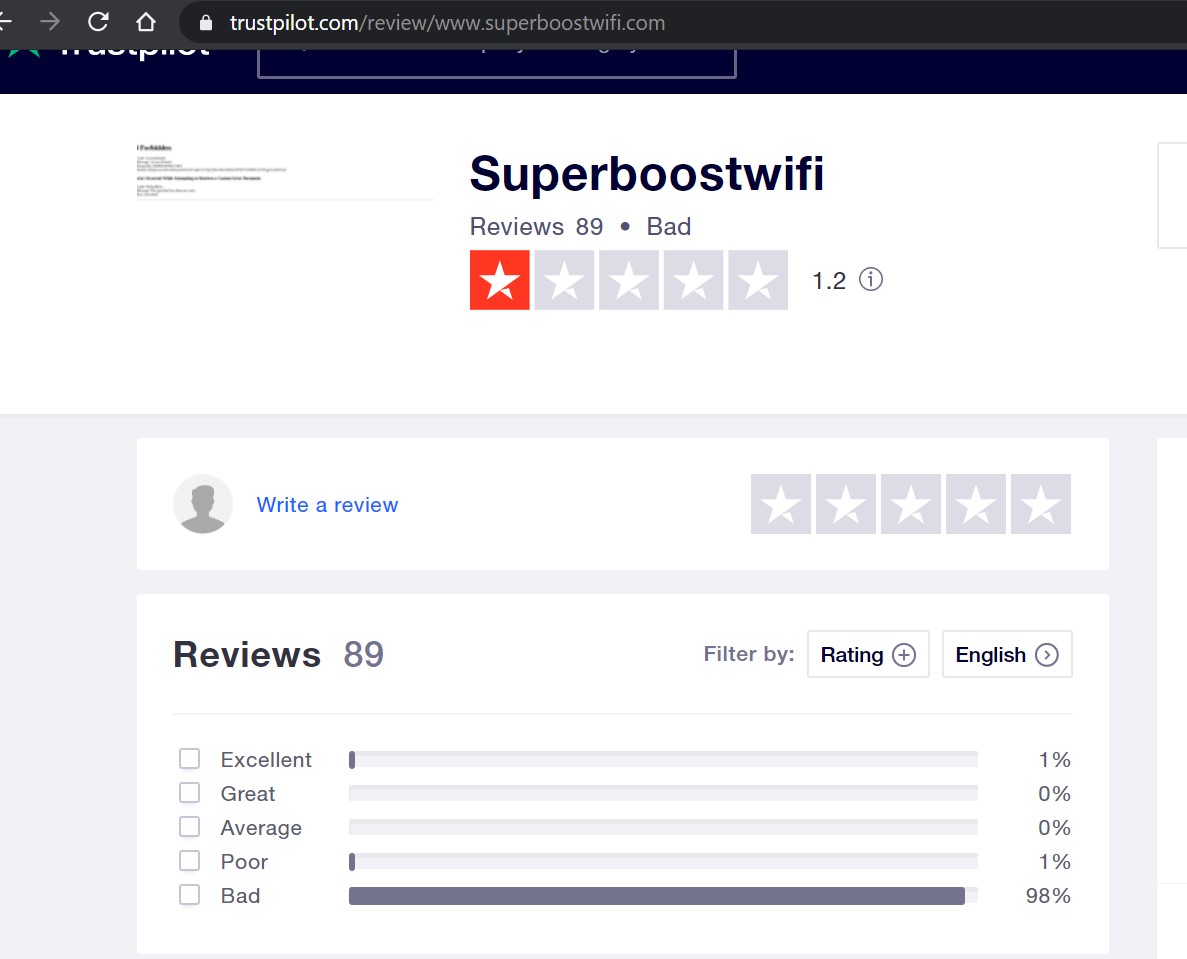Image resolution: width=1187 pixels, height=959 pixels.
Task: Click the Average 0% rating bar
Action: click(663, 827)
